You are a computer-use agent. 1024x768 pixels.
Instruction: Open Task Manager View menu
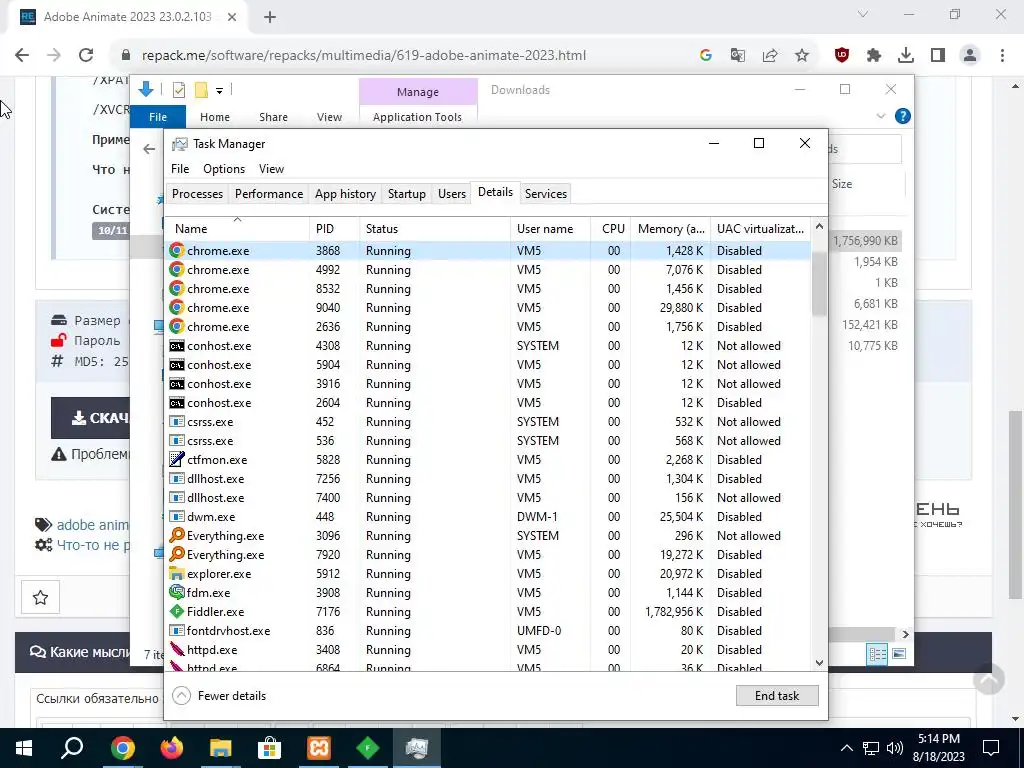pyautogui.click(x=271, y=168)
